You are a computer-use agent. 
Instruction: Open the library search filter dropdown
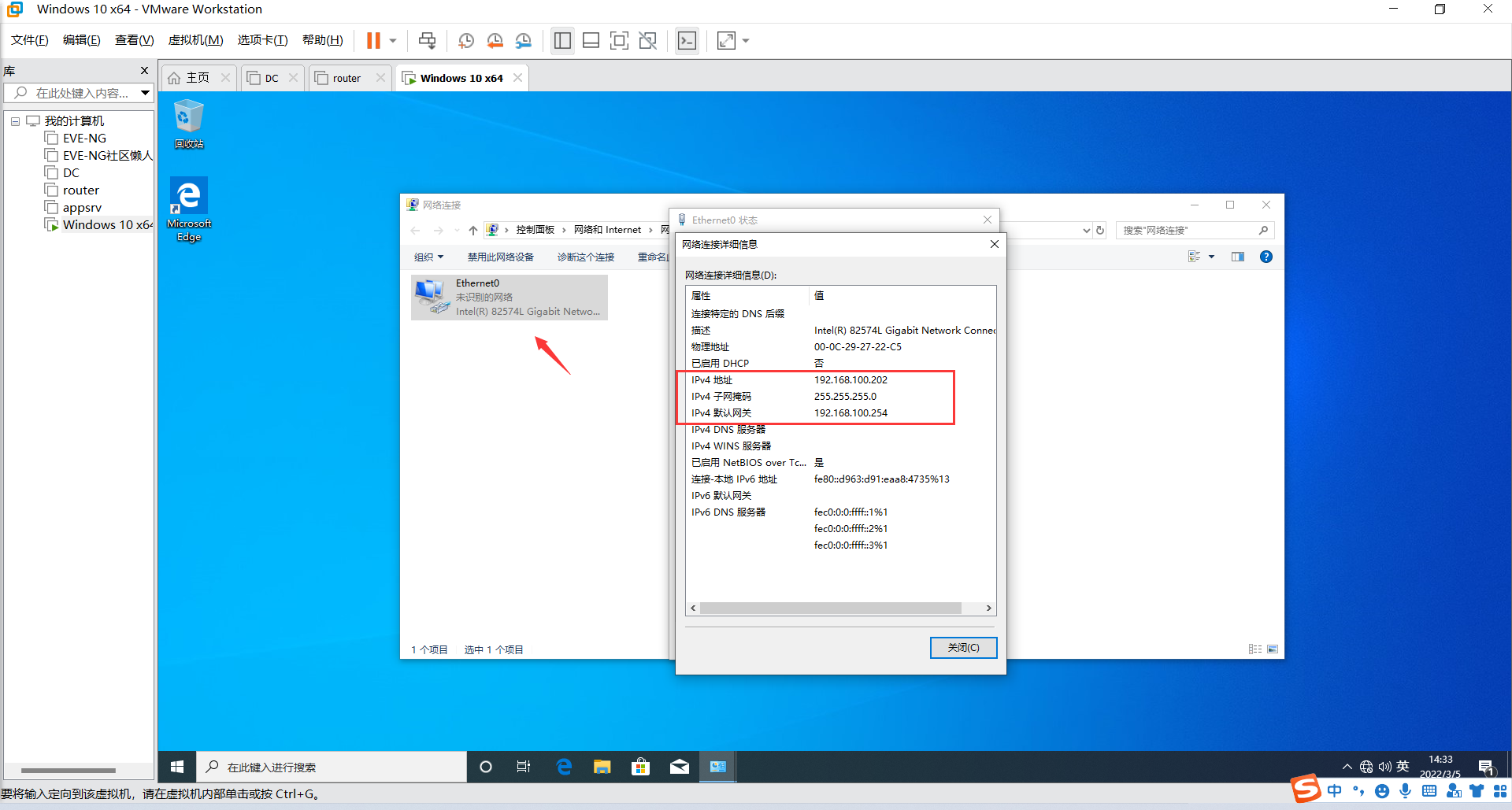click(146, 93)
